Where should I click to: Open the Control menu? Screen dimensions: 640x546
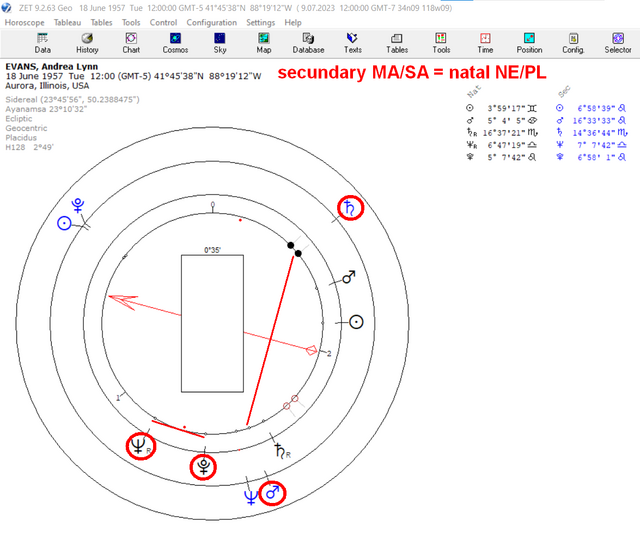163,22
